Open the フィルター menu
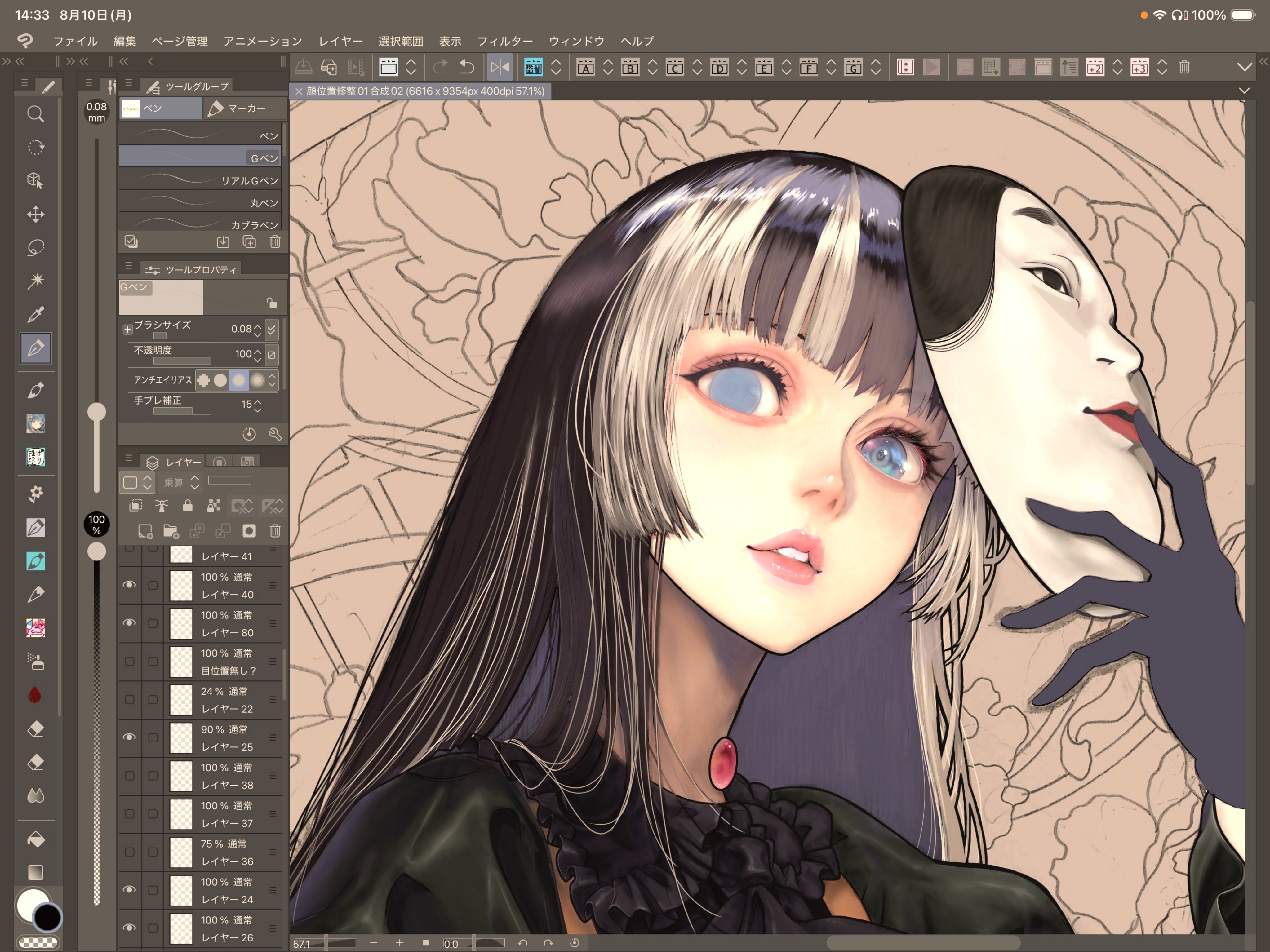1270x952 pixels. point(505,41)
